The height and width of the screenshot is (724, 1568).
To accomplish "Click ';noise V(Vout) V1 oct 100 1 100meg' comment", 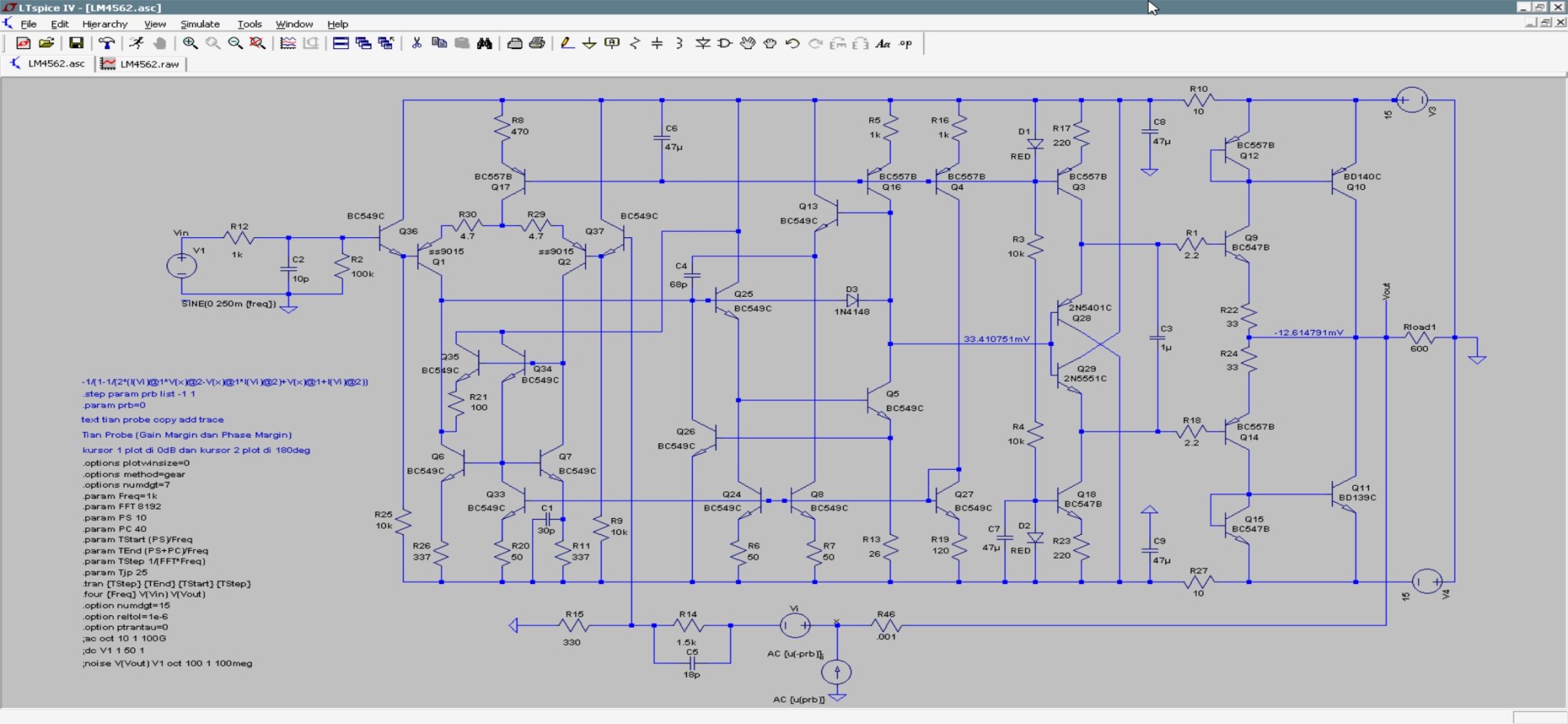I will click(x=167, y=664).
